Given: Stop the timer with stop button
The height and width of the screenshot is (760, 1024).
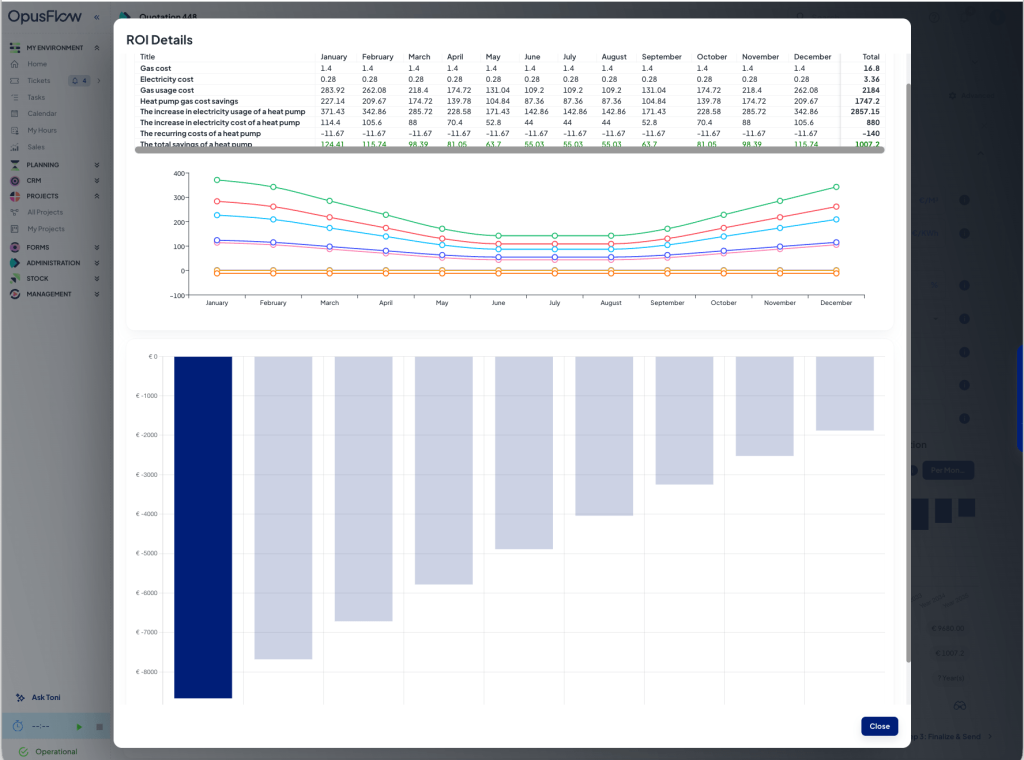Looking at the screenshot, I should point(99,727).
